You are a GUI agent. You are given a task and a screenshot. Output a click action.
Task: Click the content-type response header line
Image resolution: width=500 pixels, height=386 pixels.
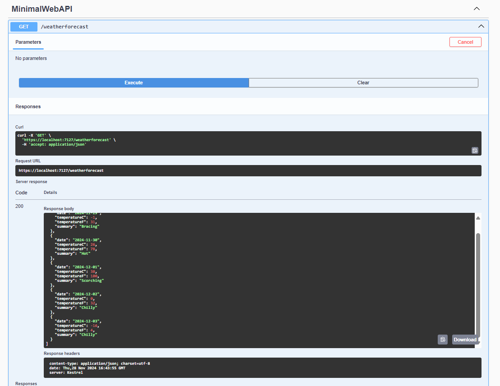[99, 363]
